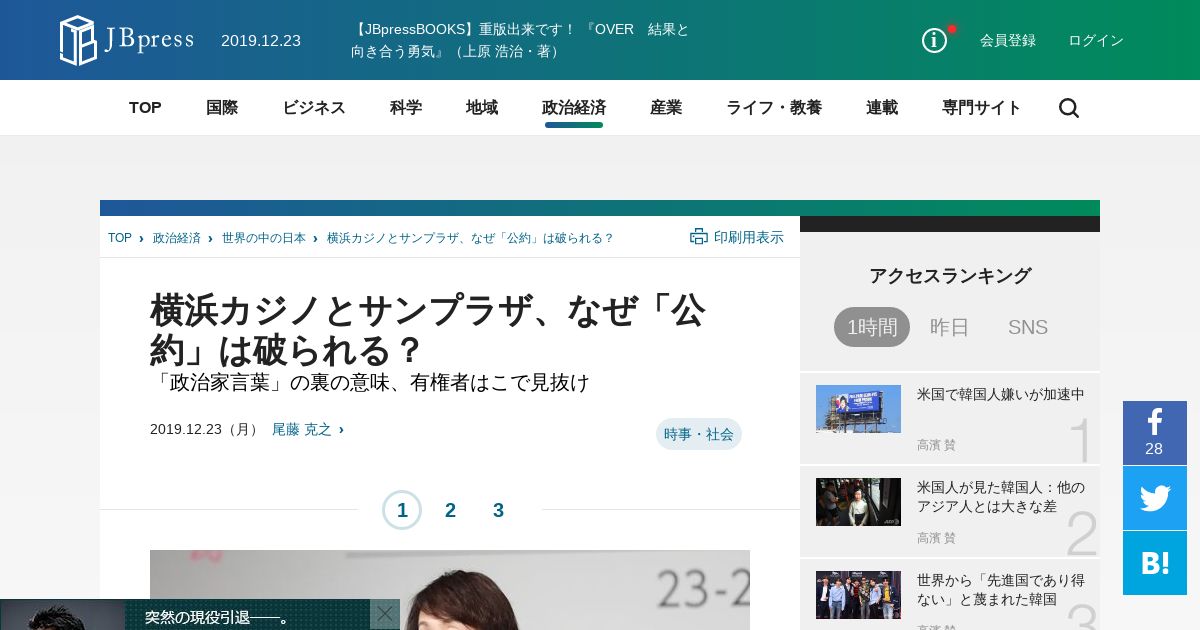The height and width of the screenshot is (630, 1200).
Task: Go to TOP in main navigation
Action: pyautogui.click(x=145, y=108)
